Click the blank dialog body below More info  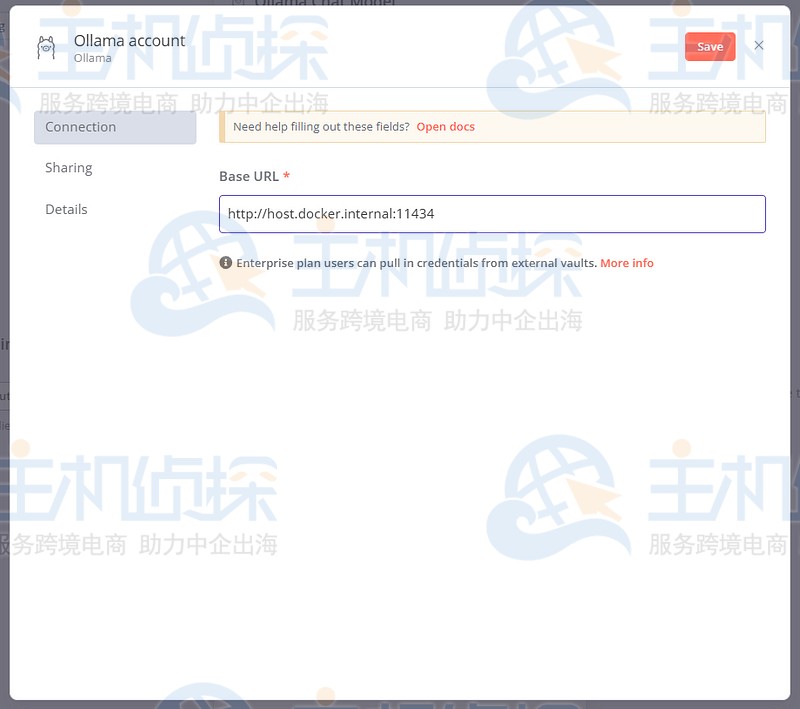tap(492, 450)
